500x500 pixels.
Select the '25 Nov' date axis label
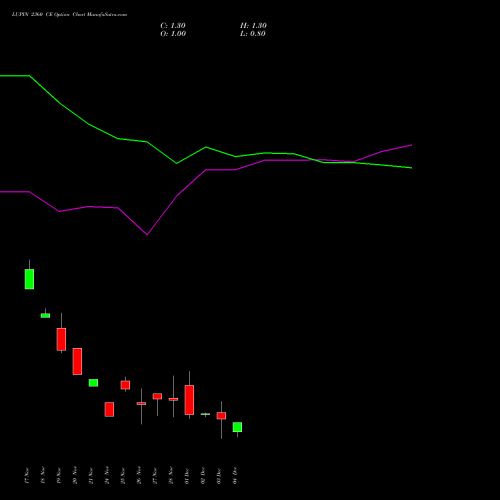coord(123,475)
